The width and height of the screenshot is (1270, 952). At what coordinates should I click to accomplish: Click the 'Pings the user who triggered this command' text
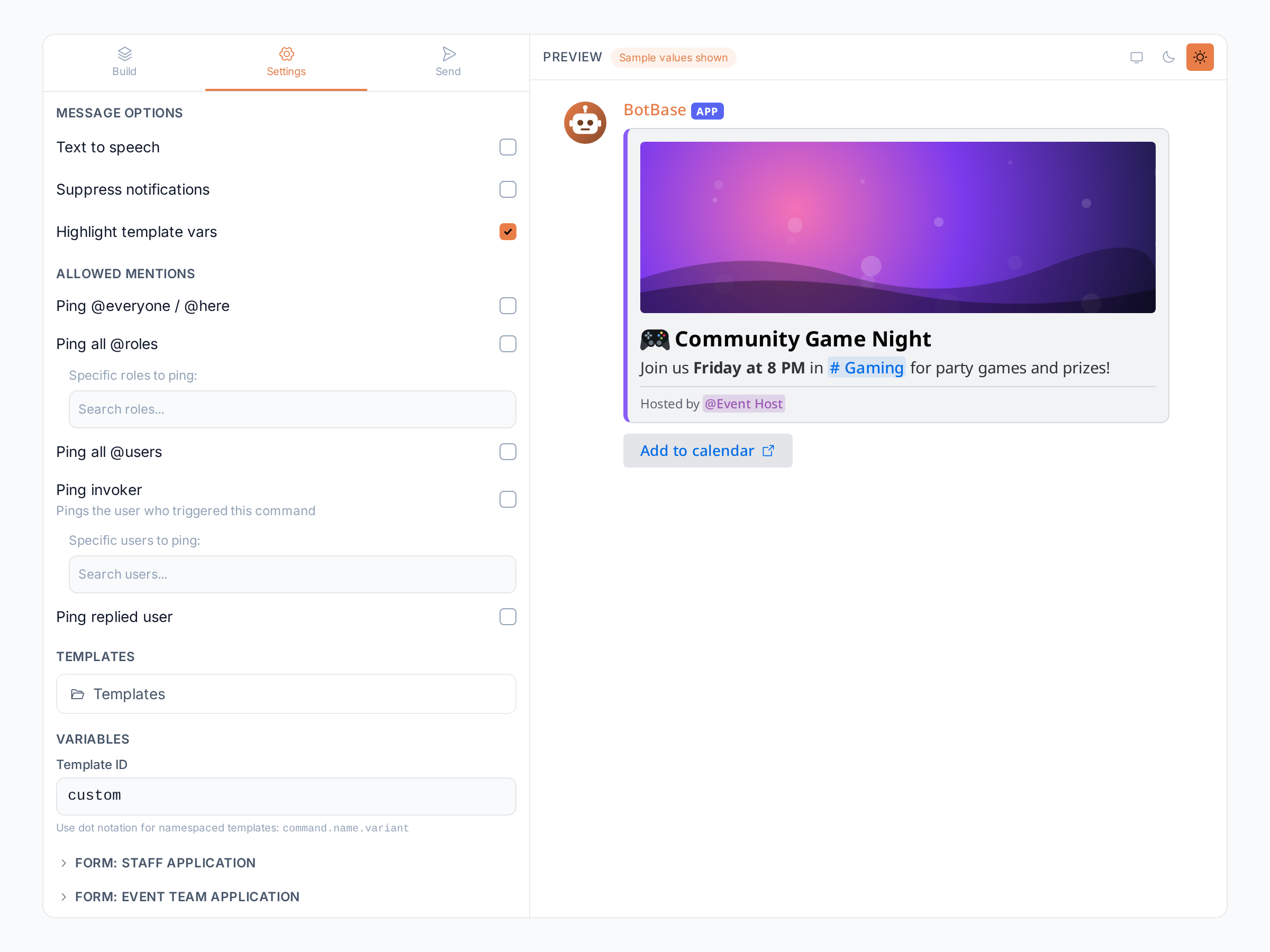tap(185, 511)
